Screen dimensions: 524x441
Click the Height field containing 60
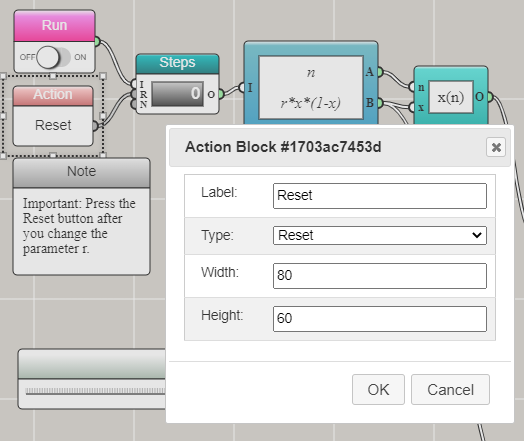380,319
